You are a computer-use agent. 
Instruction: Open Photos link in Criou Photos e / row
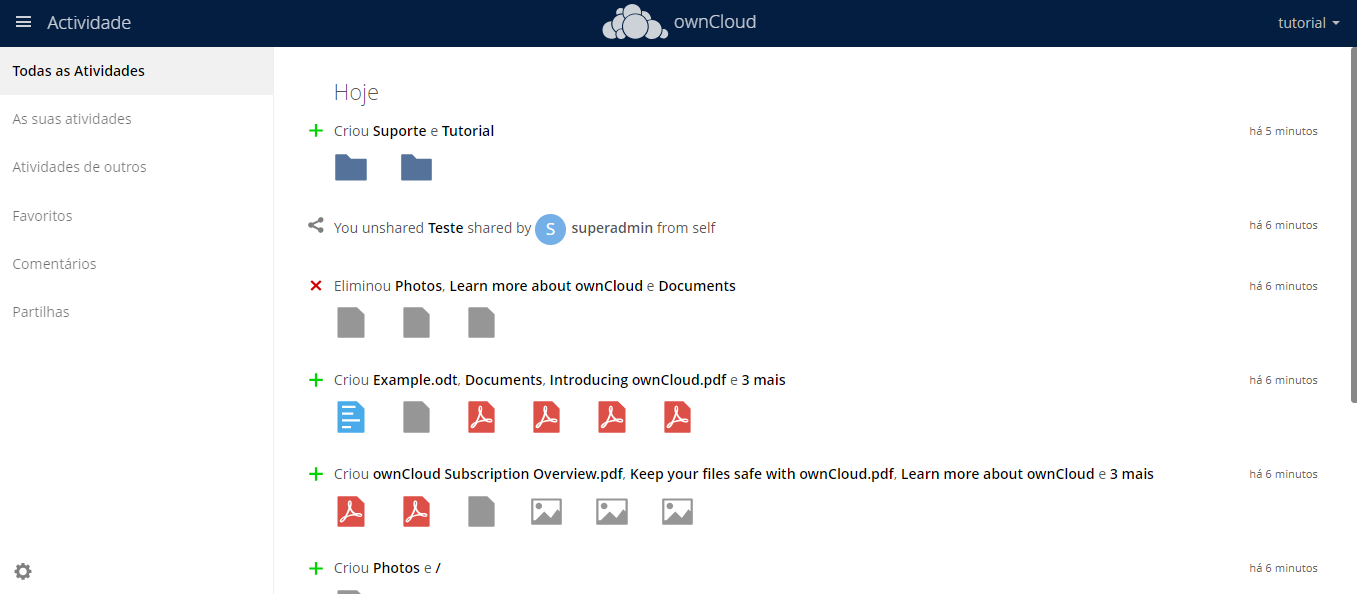(396, 568)
